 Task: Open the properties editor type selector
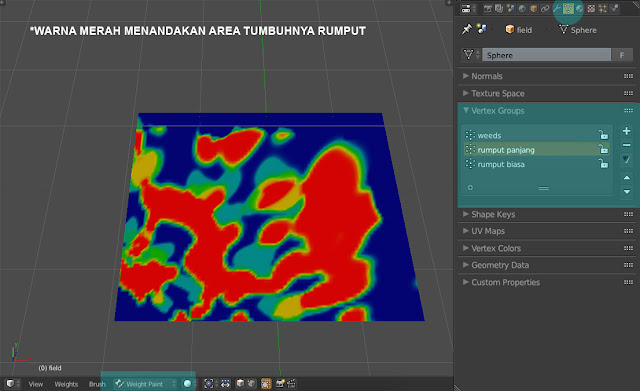pyautogui.click(x=468, y=8)
